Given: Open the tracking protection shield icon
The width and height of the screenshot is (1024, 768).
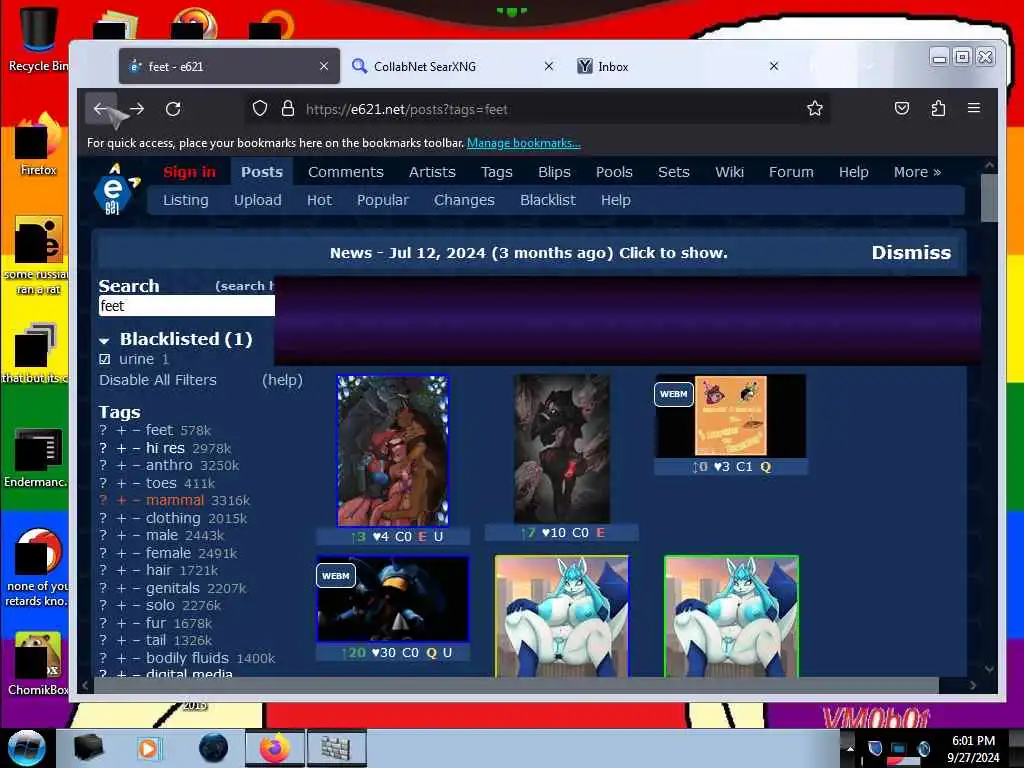Looking at the screenshot, I should click(x=260, y=108).
